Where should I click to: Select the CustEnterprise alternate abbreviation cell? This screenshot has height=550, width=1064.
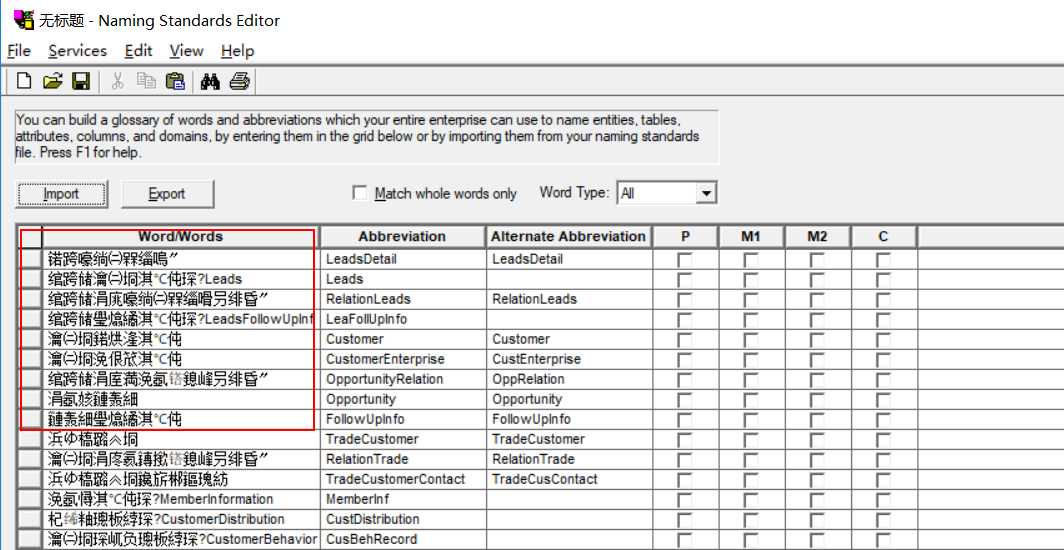tap(569, 359)
